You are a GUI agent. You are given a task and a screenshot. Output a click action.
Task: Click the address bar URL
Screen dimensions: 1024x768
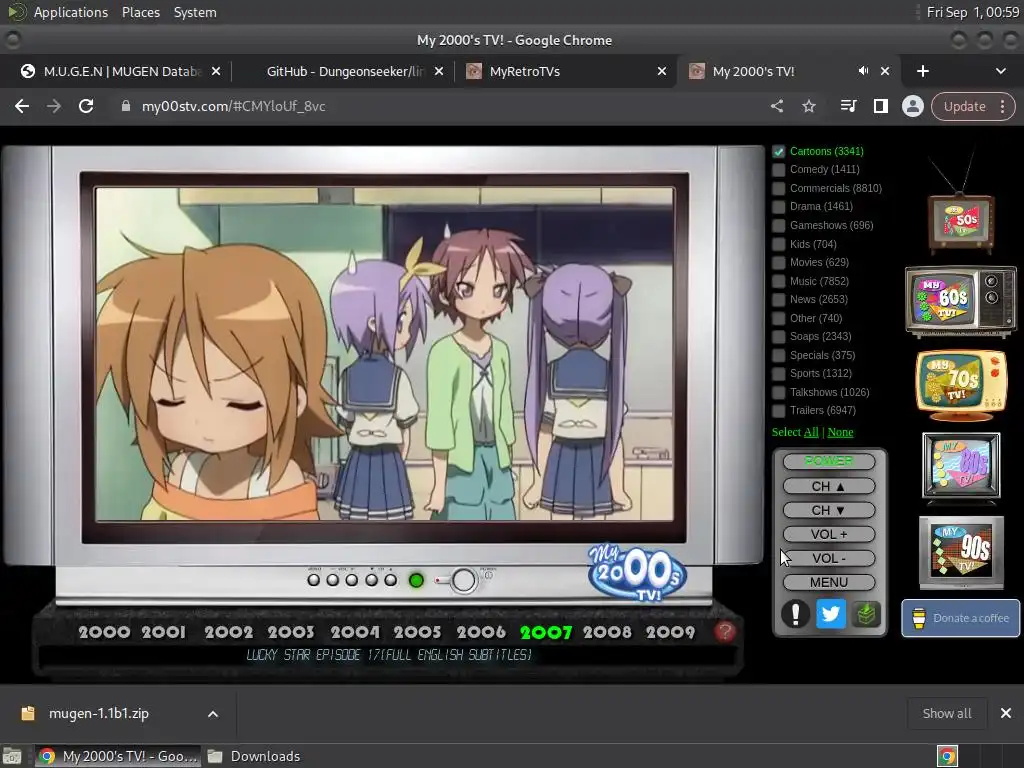click(233, 106)
